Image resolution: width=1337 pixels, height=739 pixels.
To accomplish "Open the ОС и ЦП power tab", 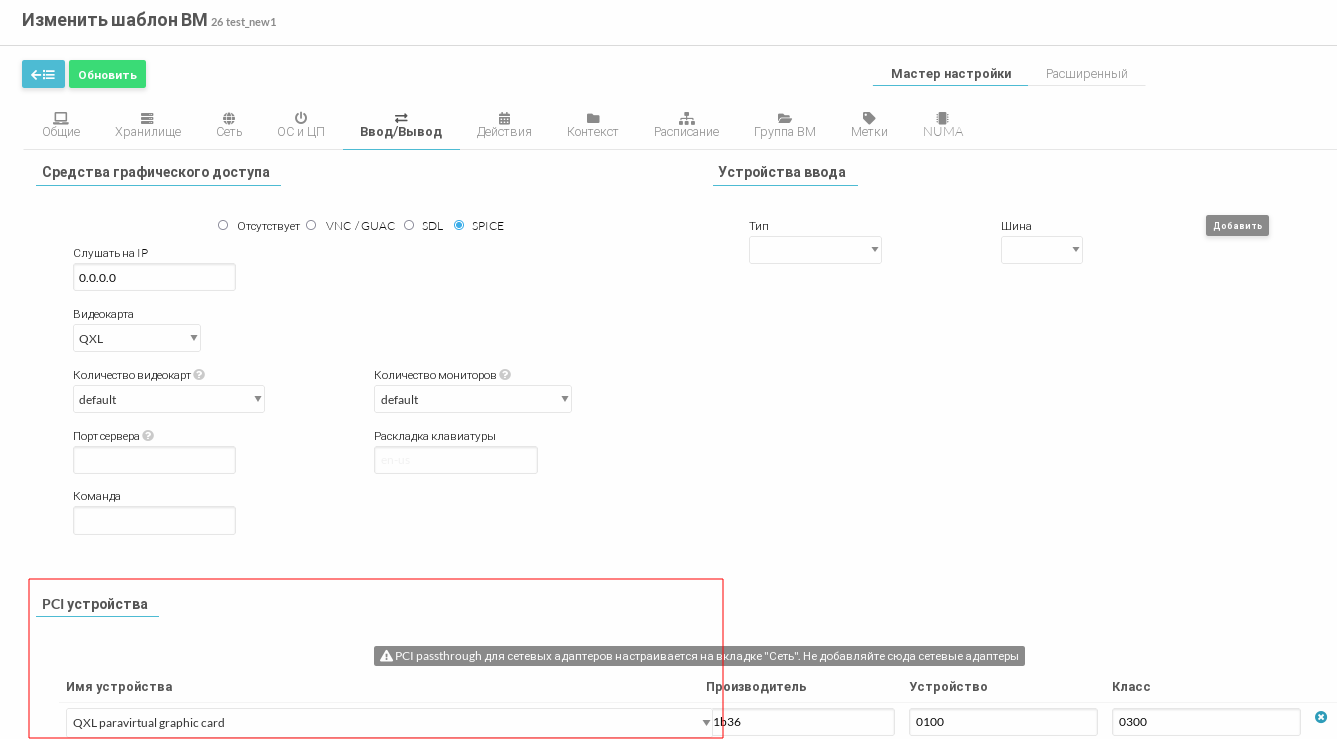I will click(x=300, y=125).
